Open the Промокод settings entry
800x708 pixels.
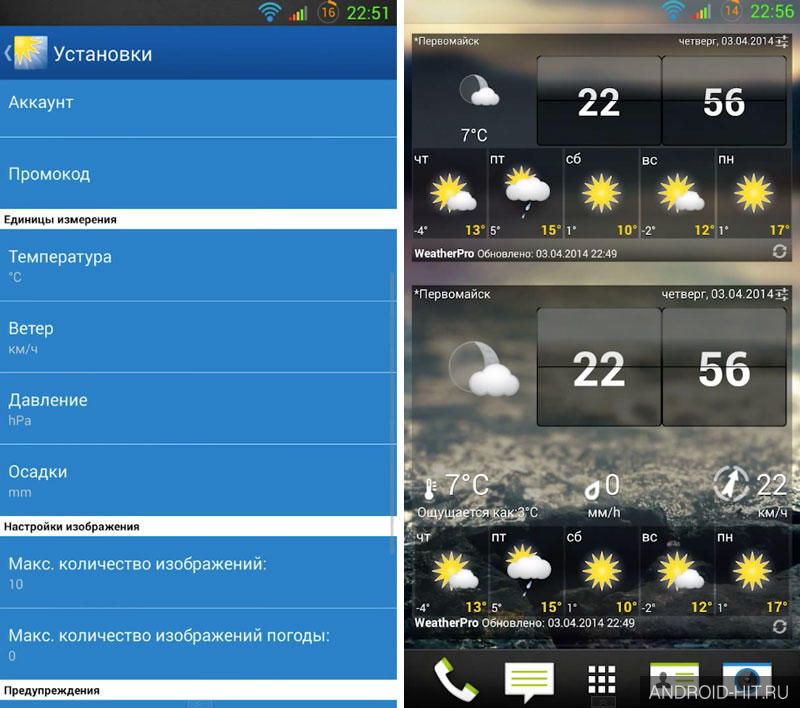click(198, 173)
